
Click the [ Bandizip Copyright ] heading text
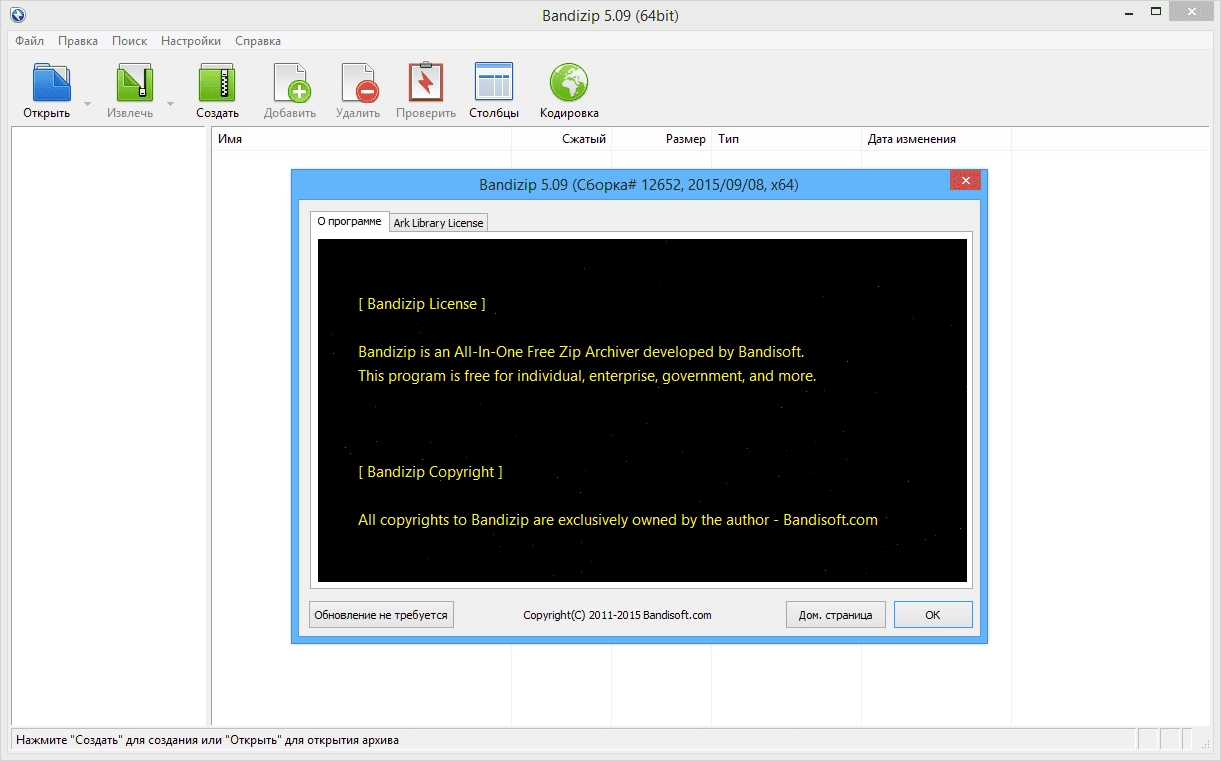pos(430,472)
